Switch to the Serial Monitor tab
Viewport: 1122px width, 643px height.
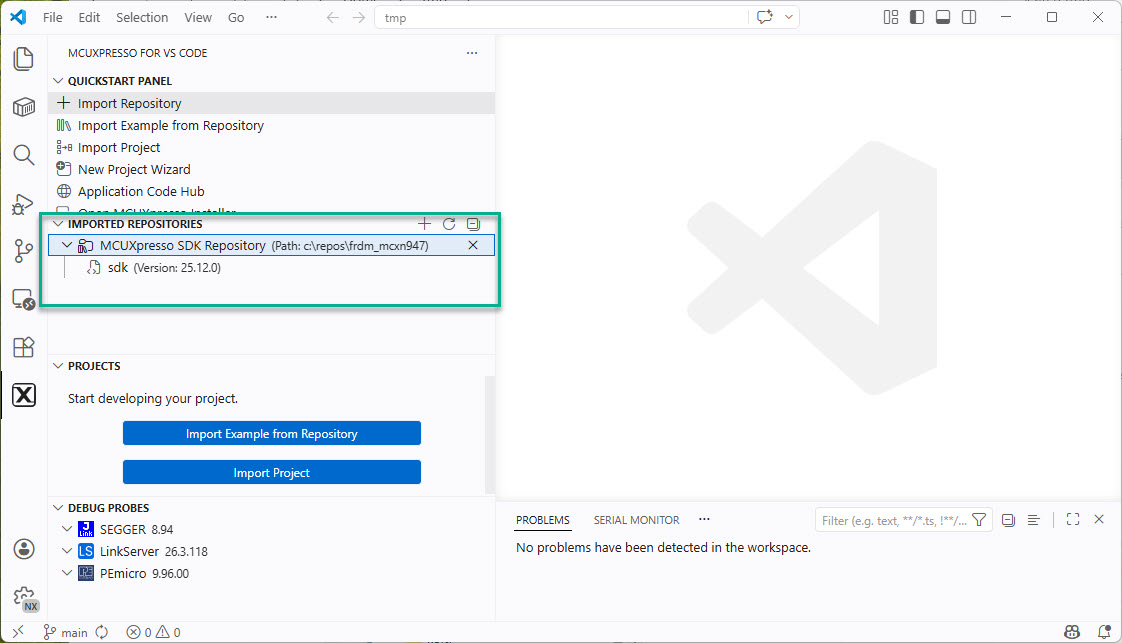636,520
